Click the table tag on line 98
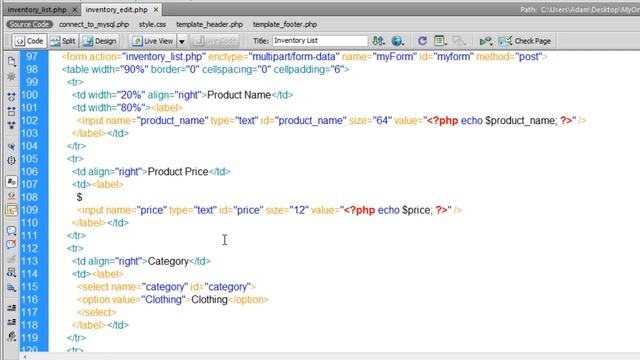This screenshot has width=640, height=360. [x=205, y=69]
